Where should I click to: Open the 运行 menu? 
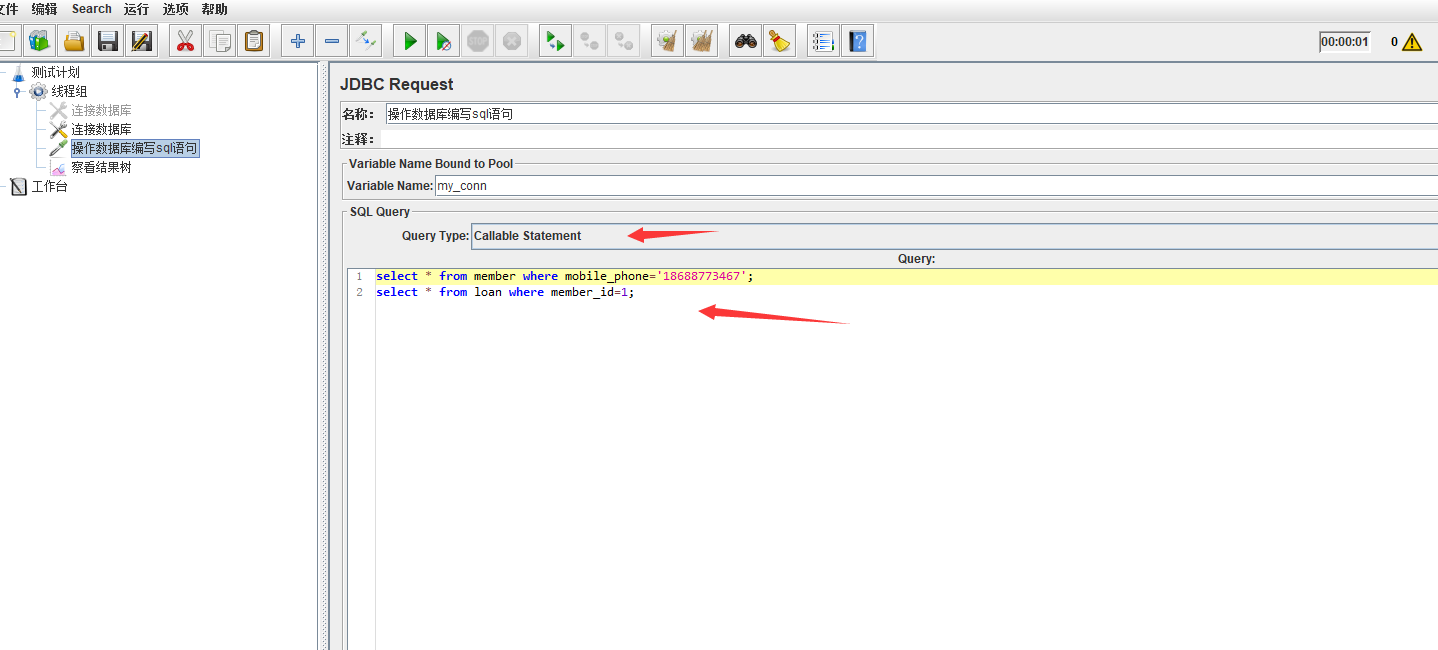[136, 9]
